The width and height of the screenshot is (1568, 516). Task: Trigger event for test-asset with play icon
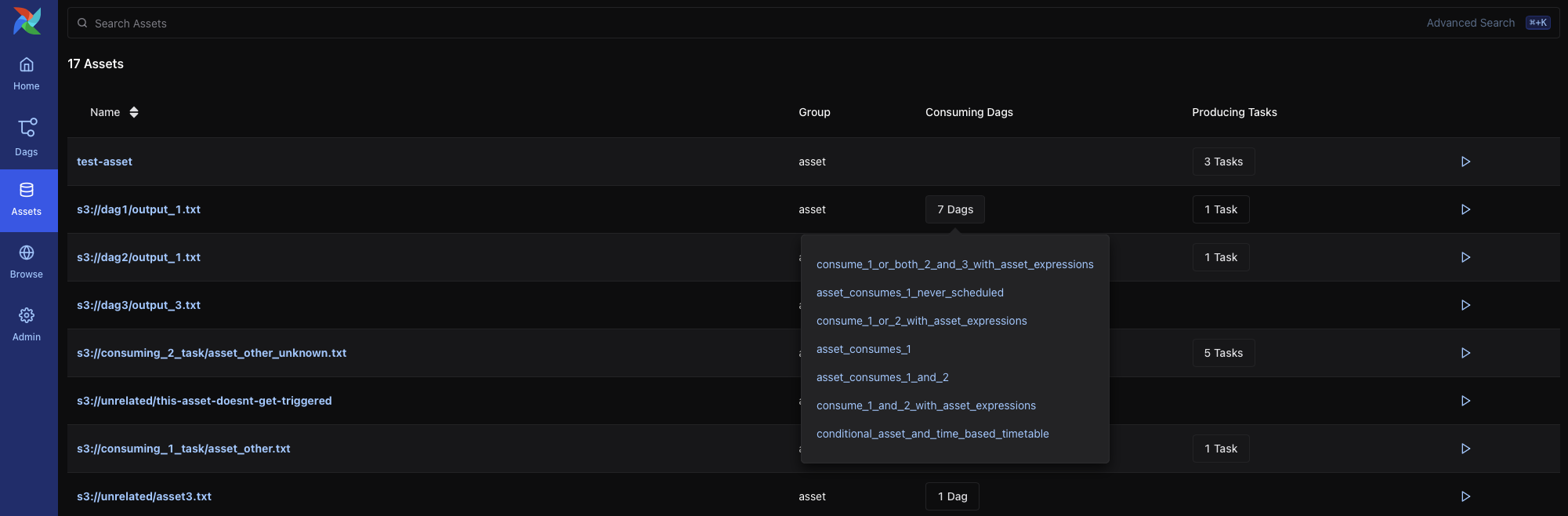1465,162
